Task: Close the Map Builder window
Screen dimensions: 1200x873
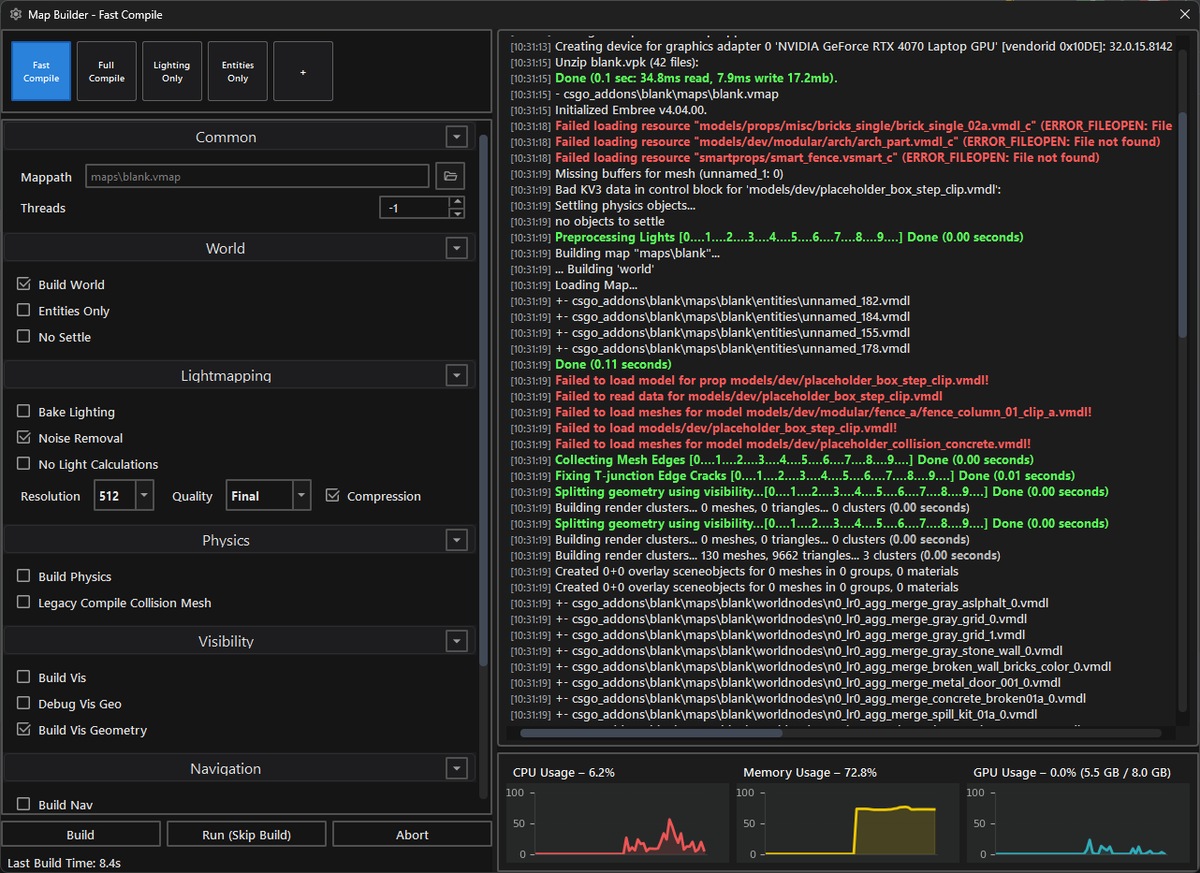Action: 1183,15
